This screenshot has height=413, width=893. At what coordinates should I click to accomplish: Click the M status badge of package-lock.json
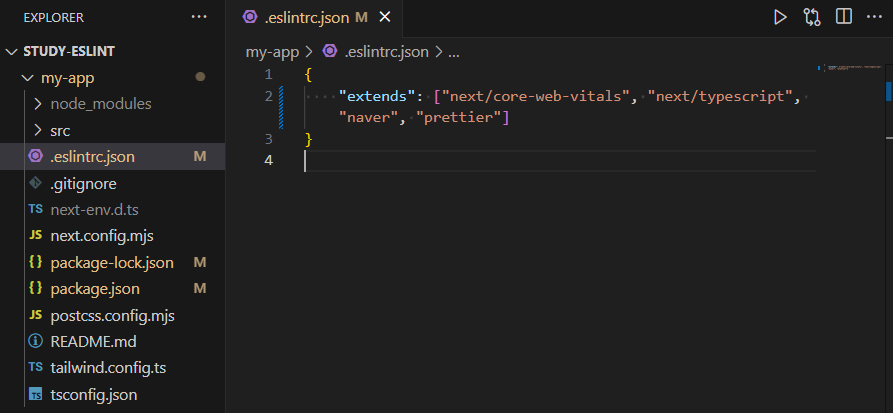199,263
